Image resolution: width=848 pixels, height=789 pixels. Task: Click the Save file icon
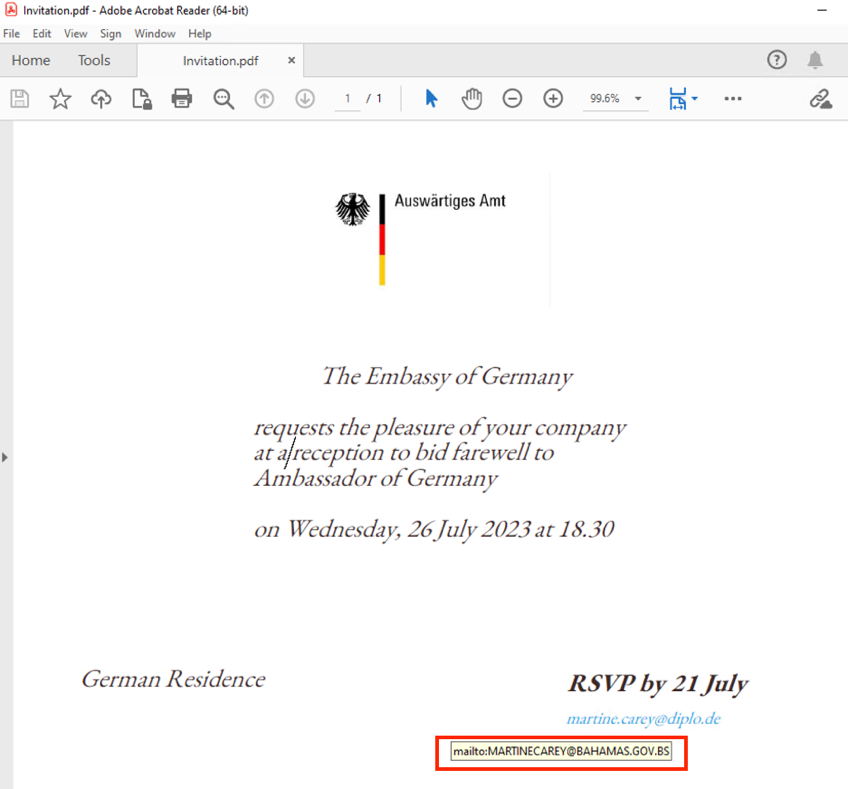[20, 99]
